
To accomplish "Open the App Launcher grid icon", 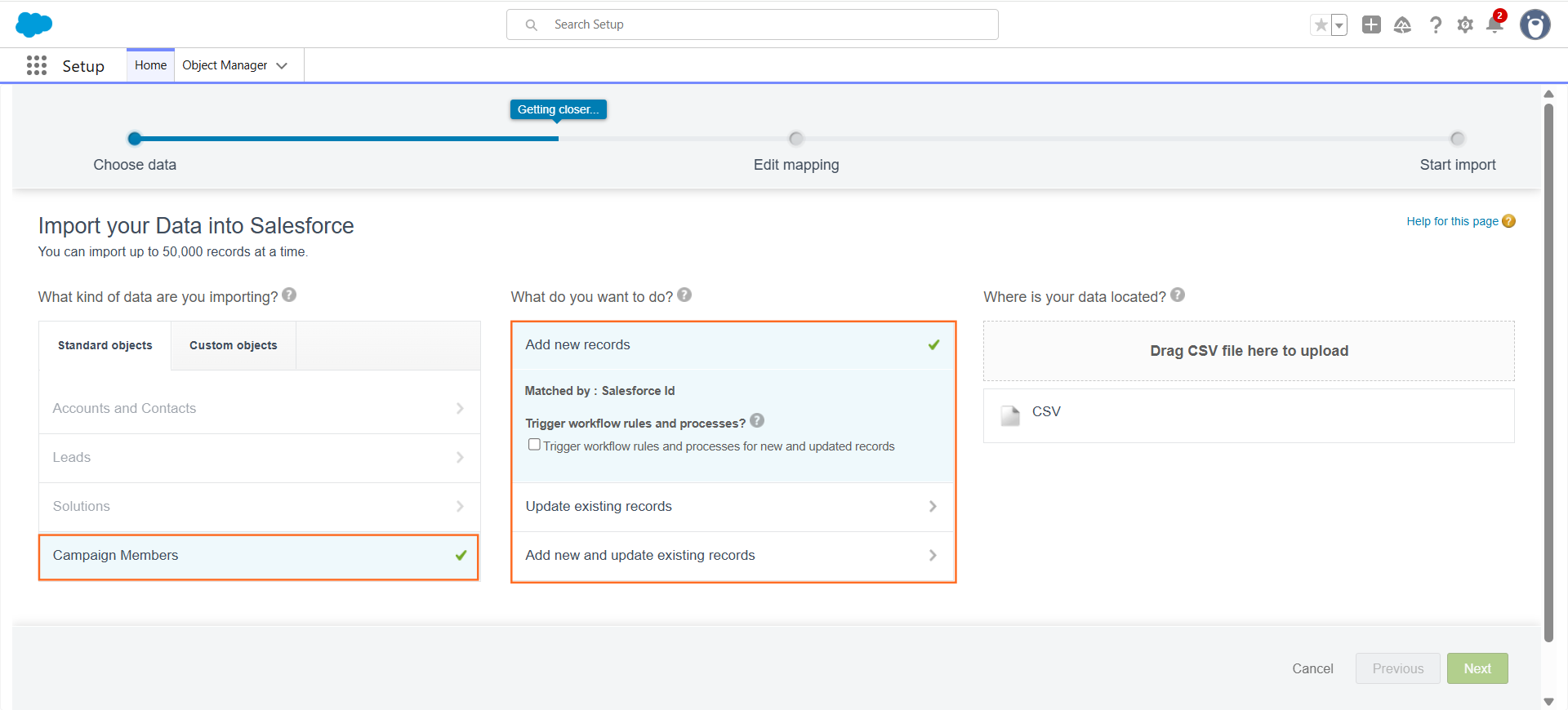I will (x=37, y=65).
